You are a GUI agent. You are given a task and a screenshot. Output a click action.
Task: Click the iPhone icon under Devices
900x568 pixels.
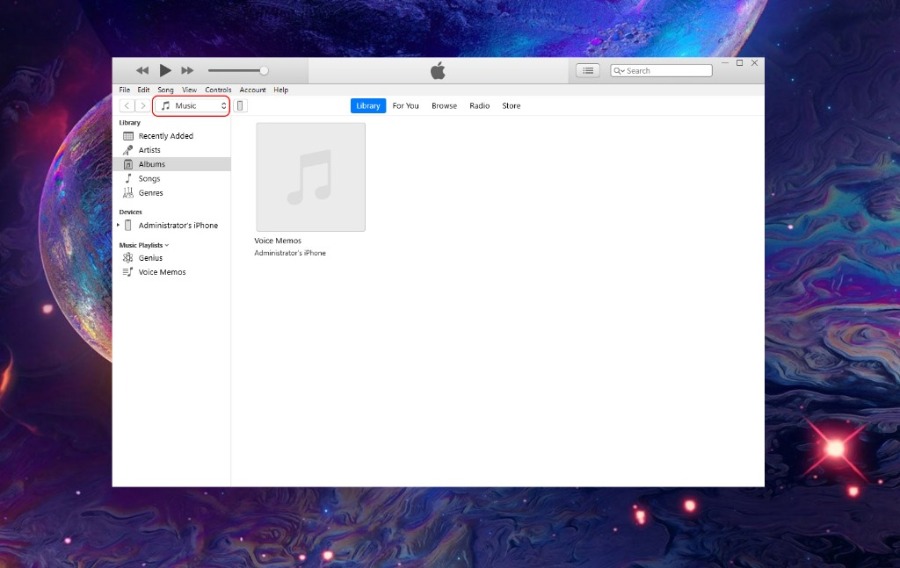point(128,225)
